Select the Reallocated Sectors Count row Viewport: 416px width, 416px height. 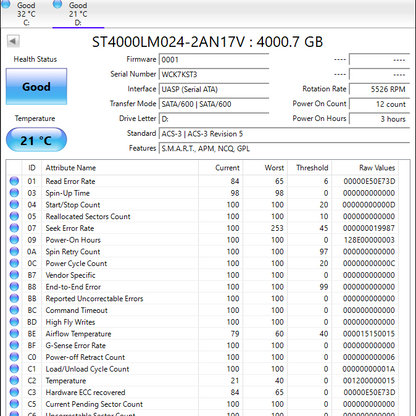click(x=203, y=216)
